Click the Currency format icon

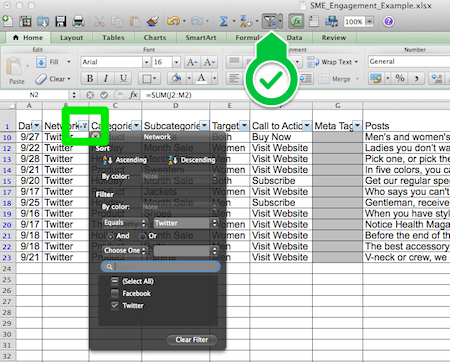(x=376, y=79)
